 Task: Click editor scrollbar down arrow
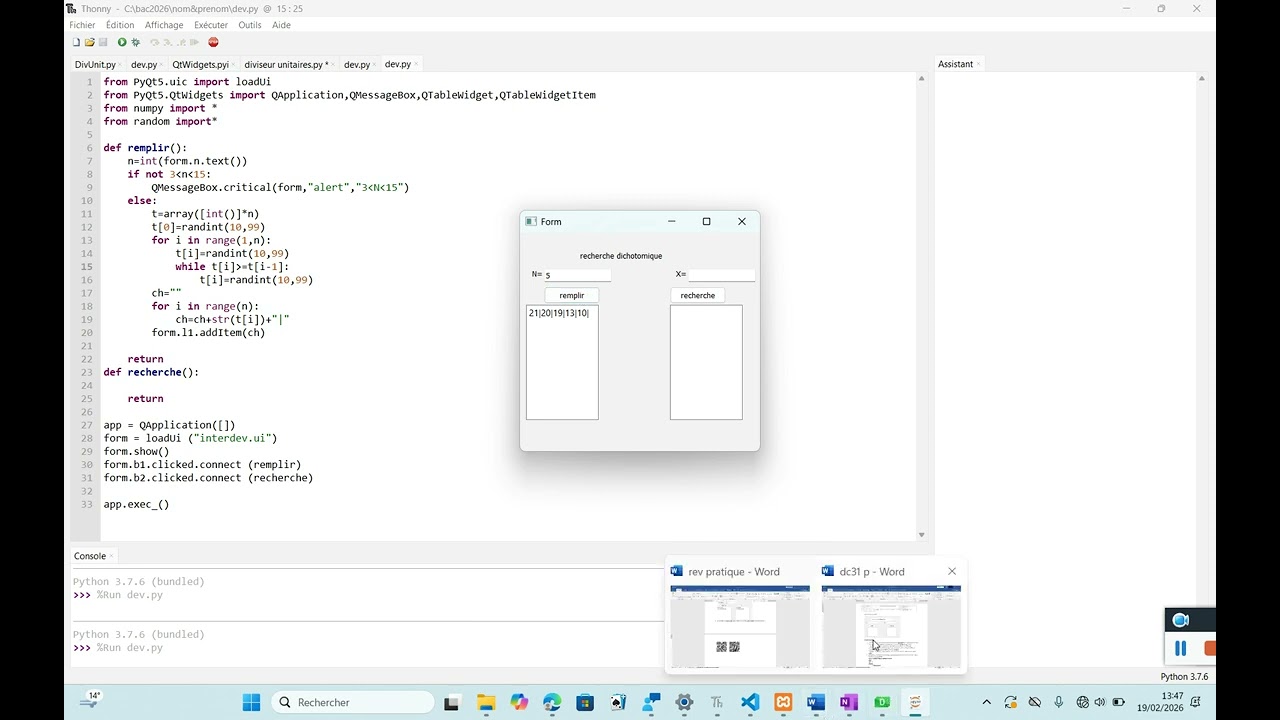[x=921, y=535]
